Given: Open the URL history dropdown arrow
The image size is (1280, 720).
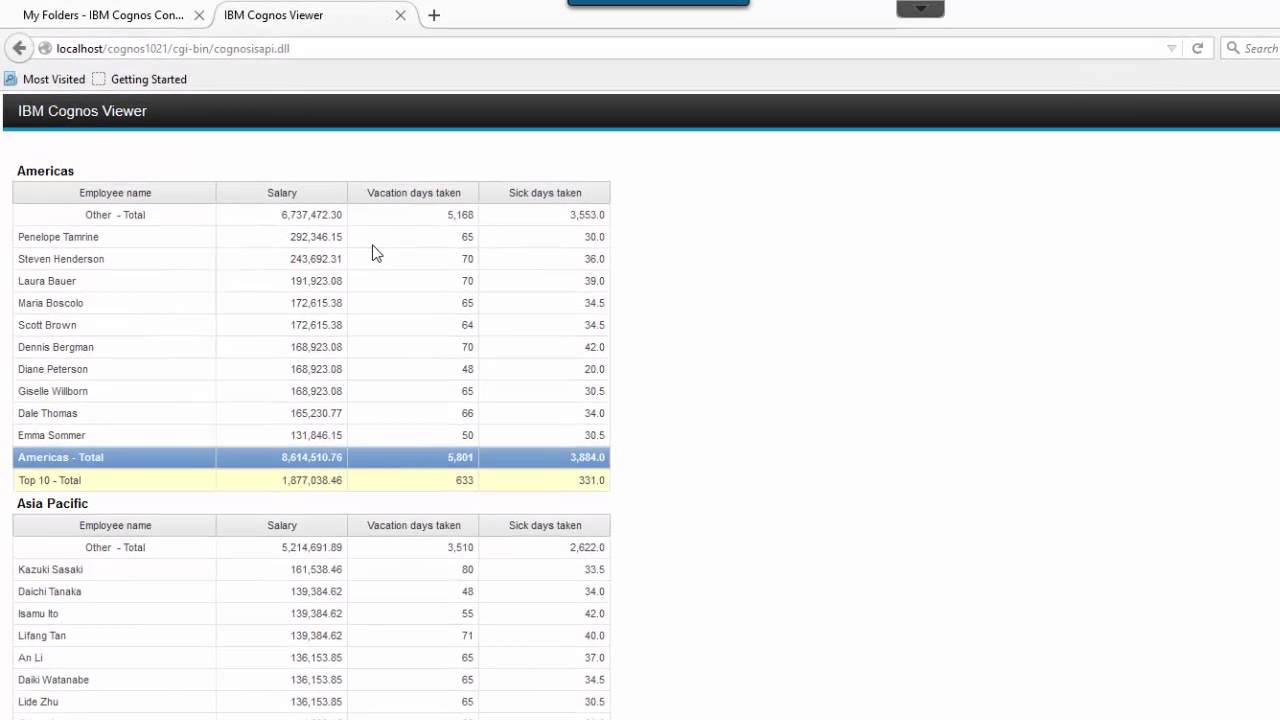Looking at the screenshot, I should click(1171, 48).
